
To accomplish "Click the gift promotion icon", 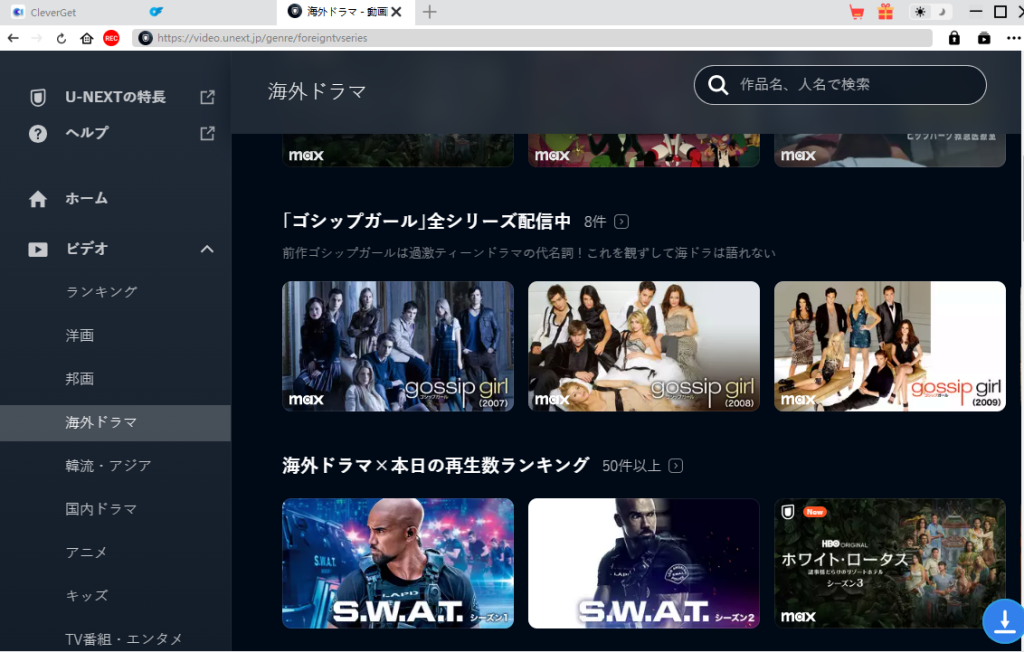I will [x=885, y=11].
